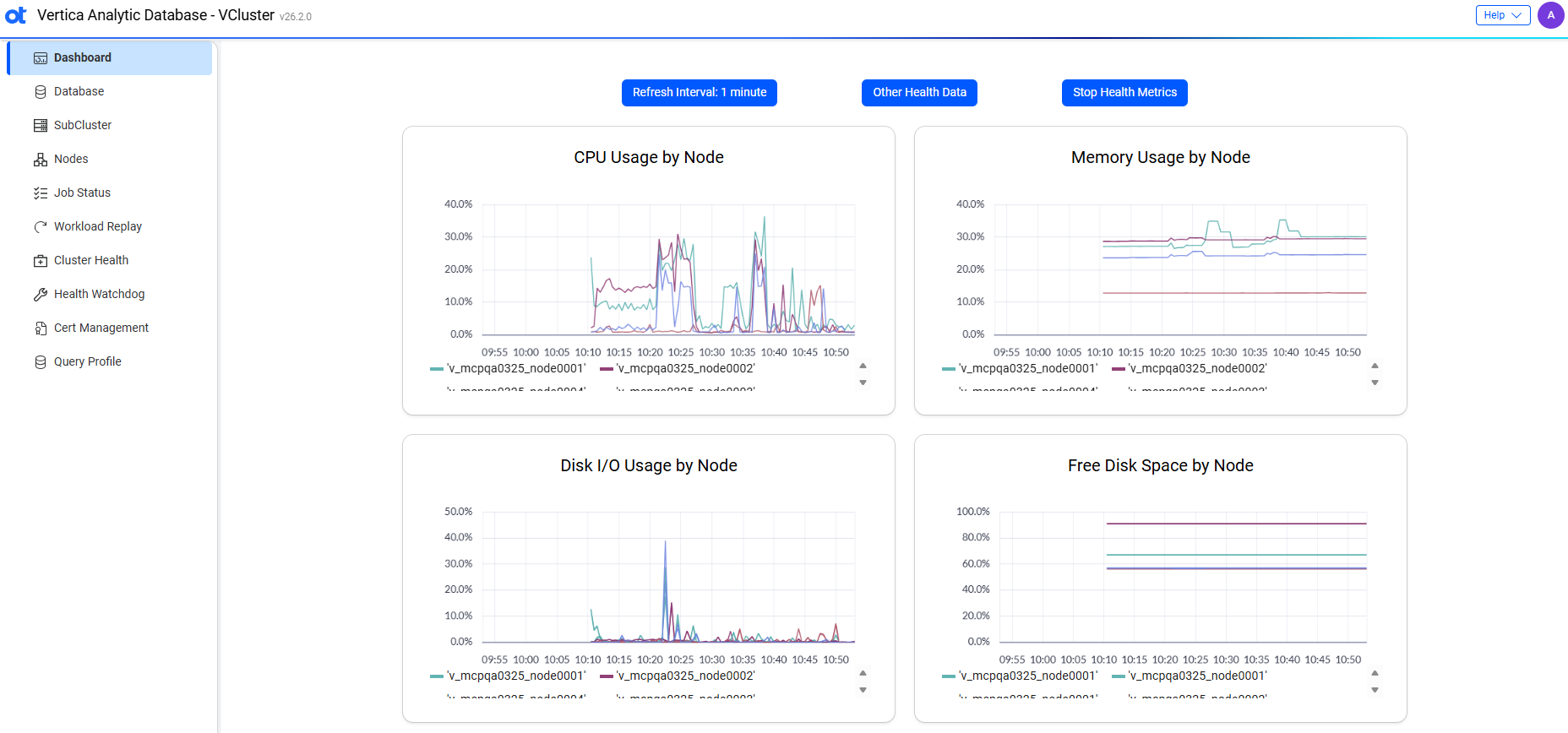Screen dimensions: 1568x733
Task: Click the Free Disk Space by Node title
Action: (x=1161, y=465)
